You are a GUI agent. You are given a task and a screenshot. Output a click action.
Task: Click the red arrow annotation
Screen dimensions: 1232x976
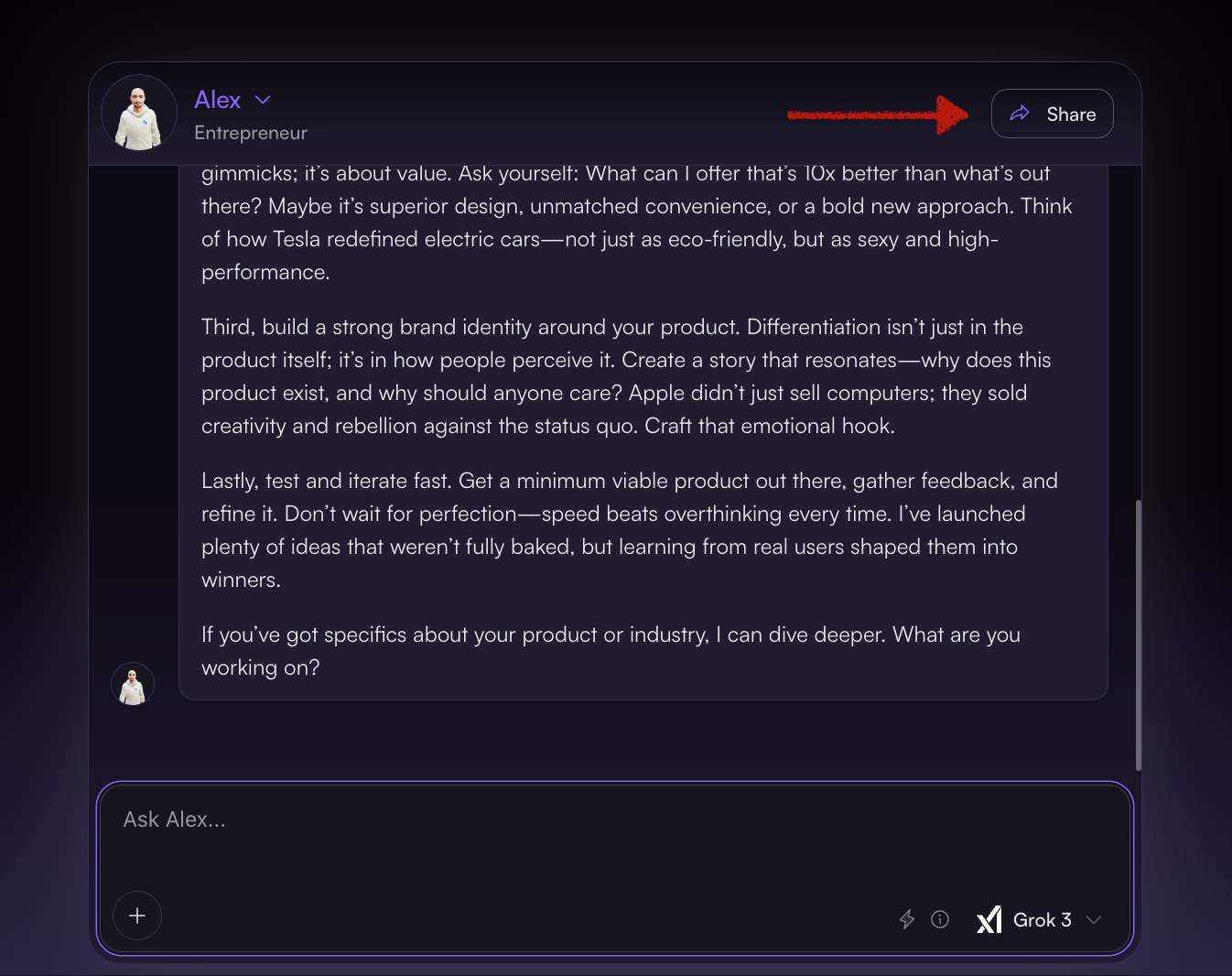(x=877, y=114)
